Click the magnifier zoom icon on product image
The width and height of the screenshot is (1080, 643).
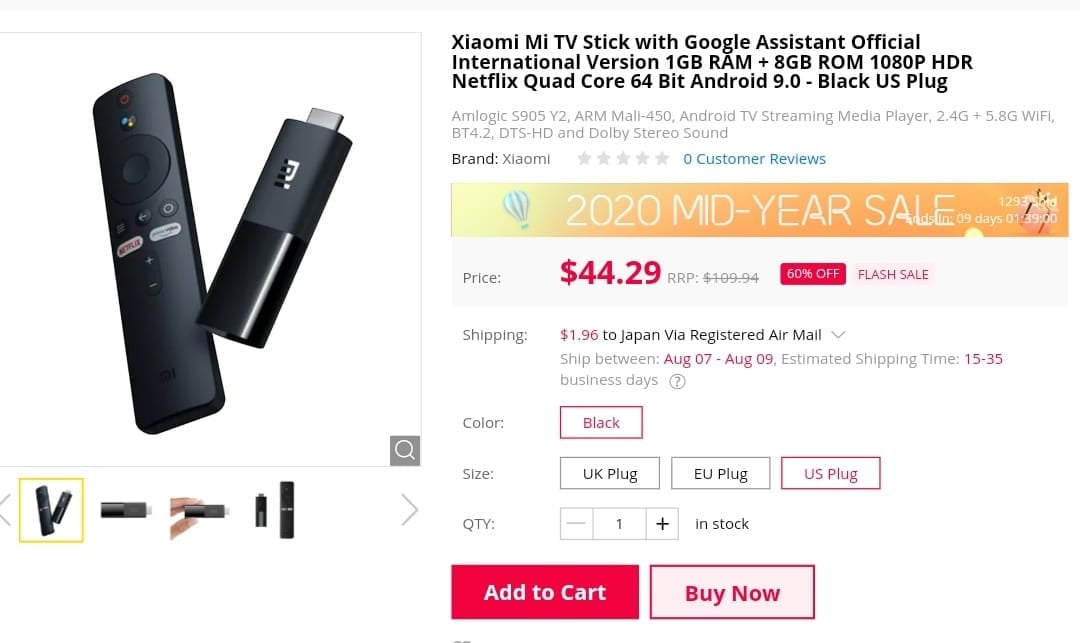click(x=405, y=450)
